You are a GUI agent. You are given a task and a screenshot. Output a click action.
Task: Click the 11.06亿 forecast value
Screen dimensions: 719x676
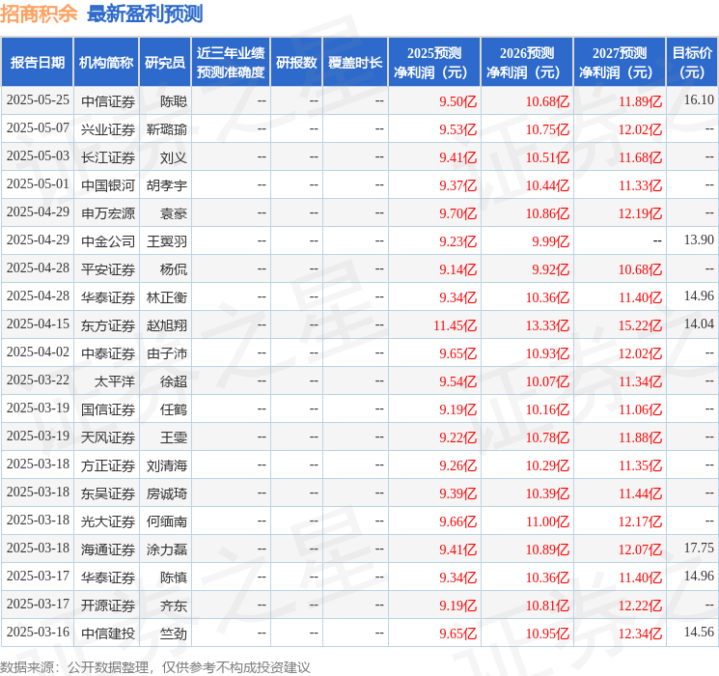pos(641,409)
